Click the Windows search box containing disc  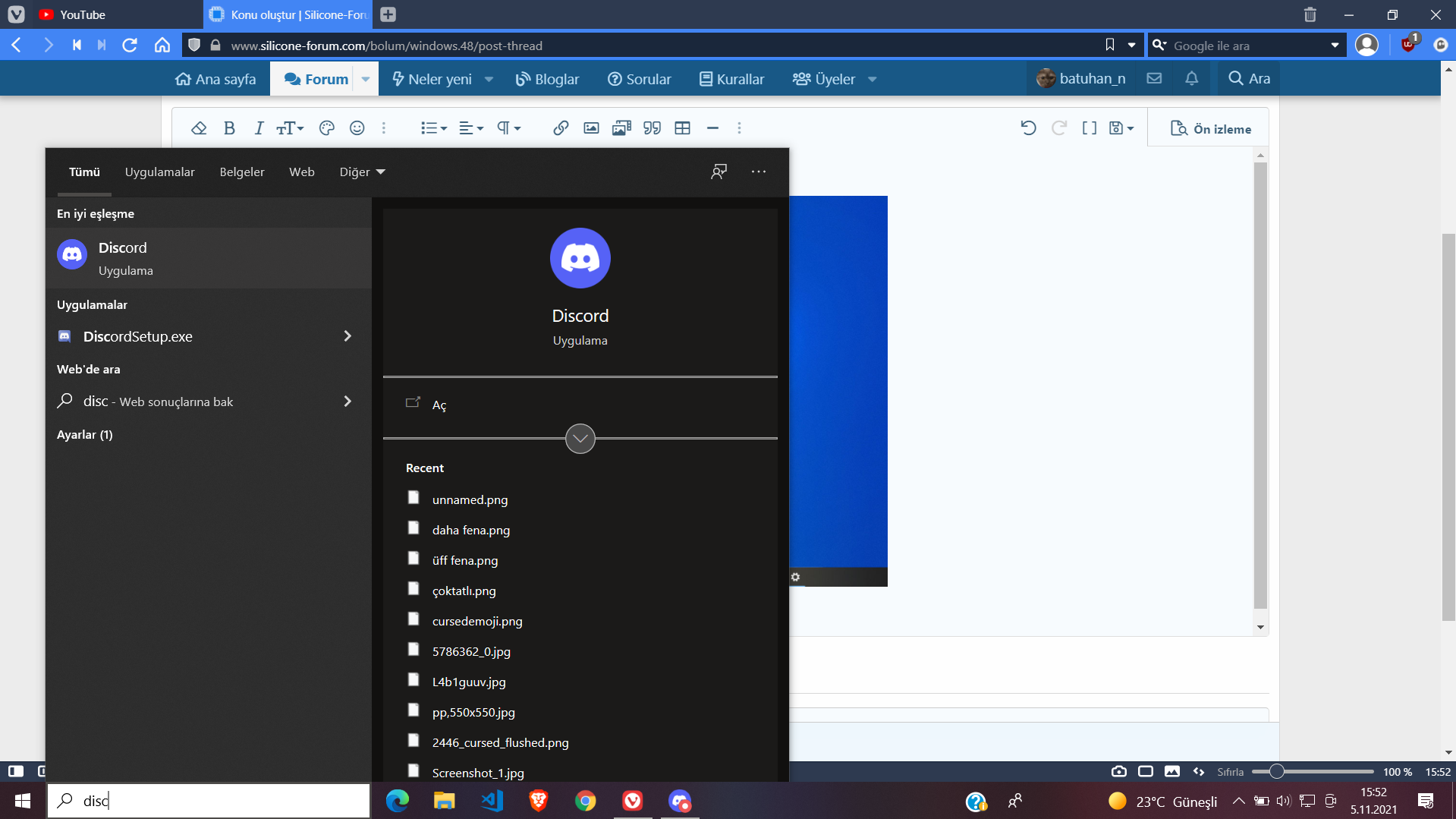(209, 801)
